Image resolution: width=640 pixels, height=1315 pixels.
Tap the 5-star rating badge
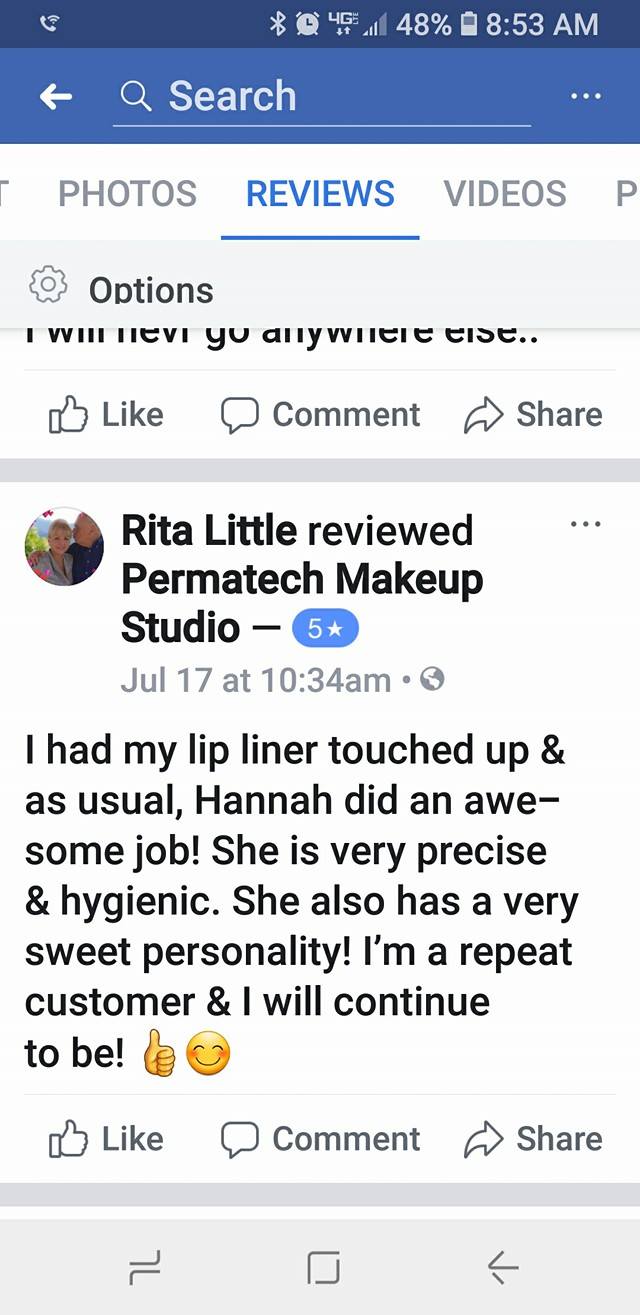tap(324, 629)
